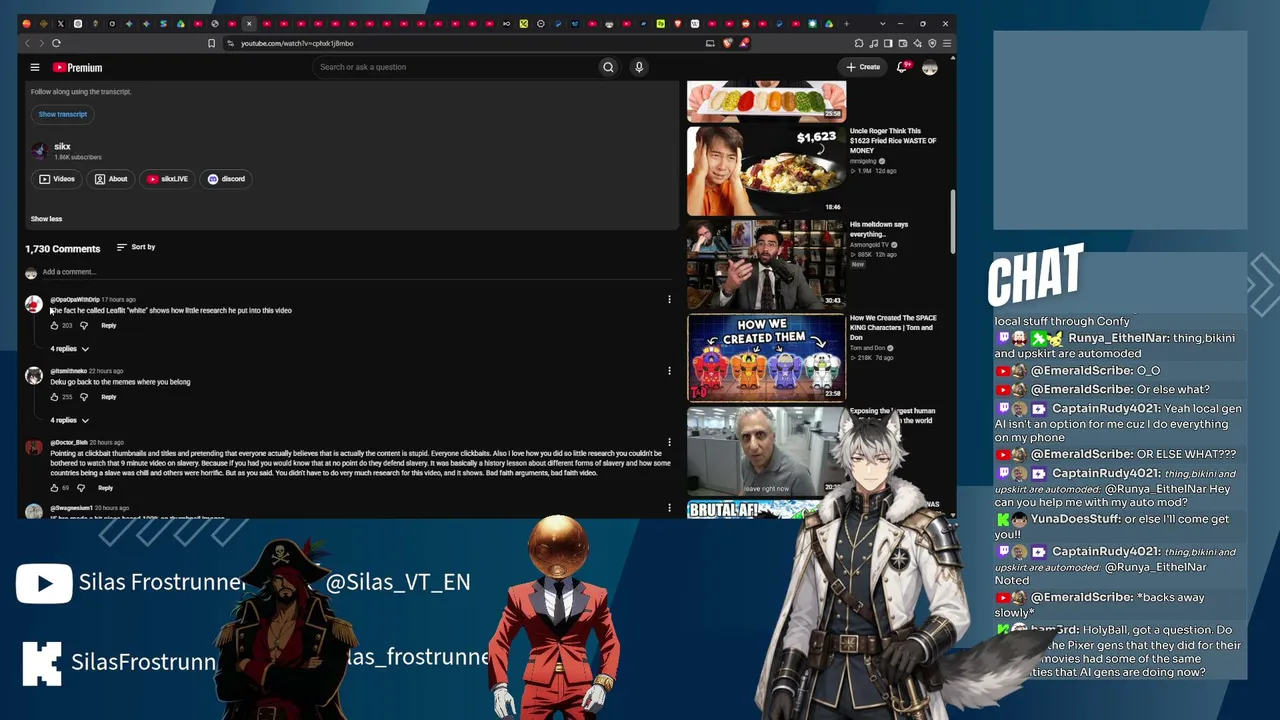Image resolution: width=1280 pixels, height=720 pixels.
Task: Click the YouTube search magnifier button
Action: click(608, 67)
